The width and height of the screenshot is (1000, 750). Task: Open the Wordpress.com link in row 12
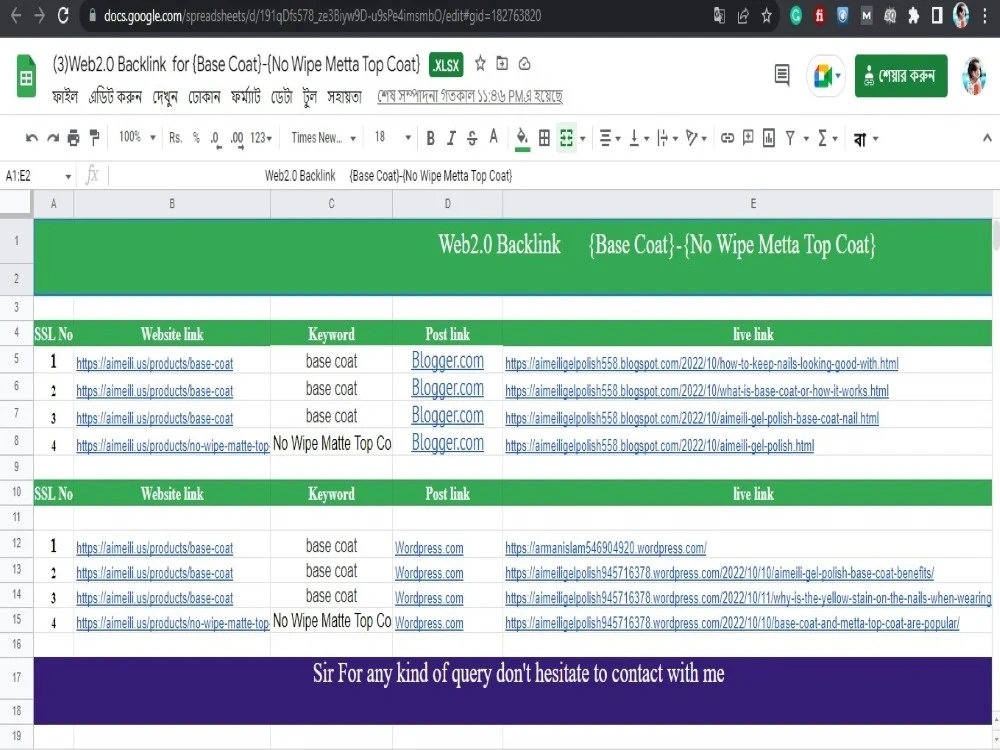(x=429, y=548)
